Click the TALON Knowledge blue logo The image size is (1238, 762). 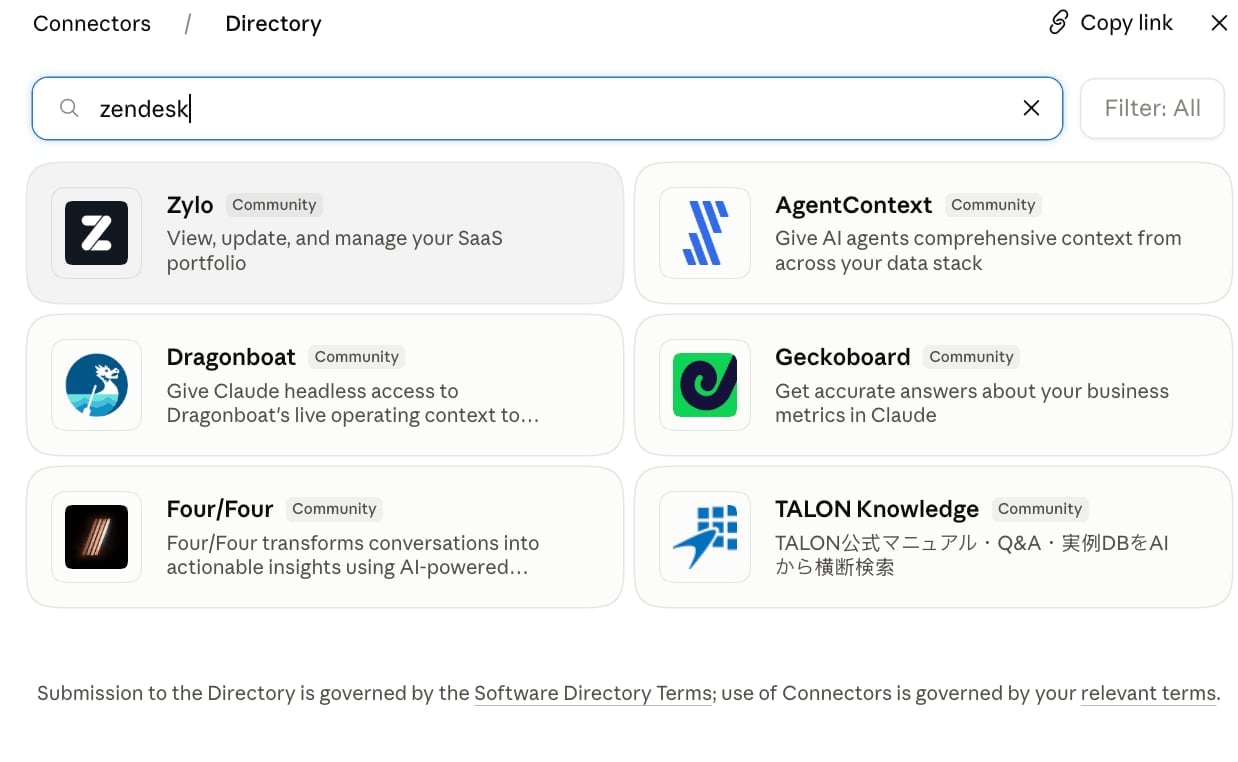705,537
